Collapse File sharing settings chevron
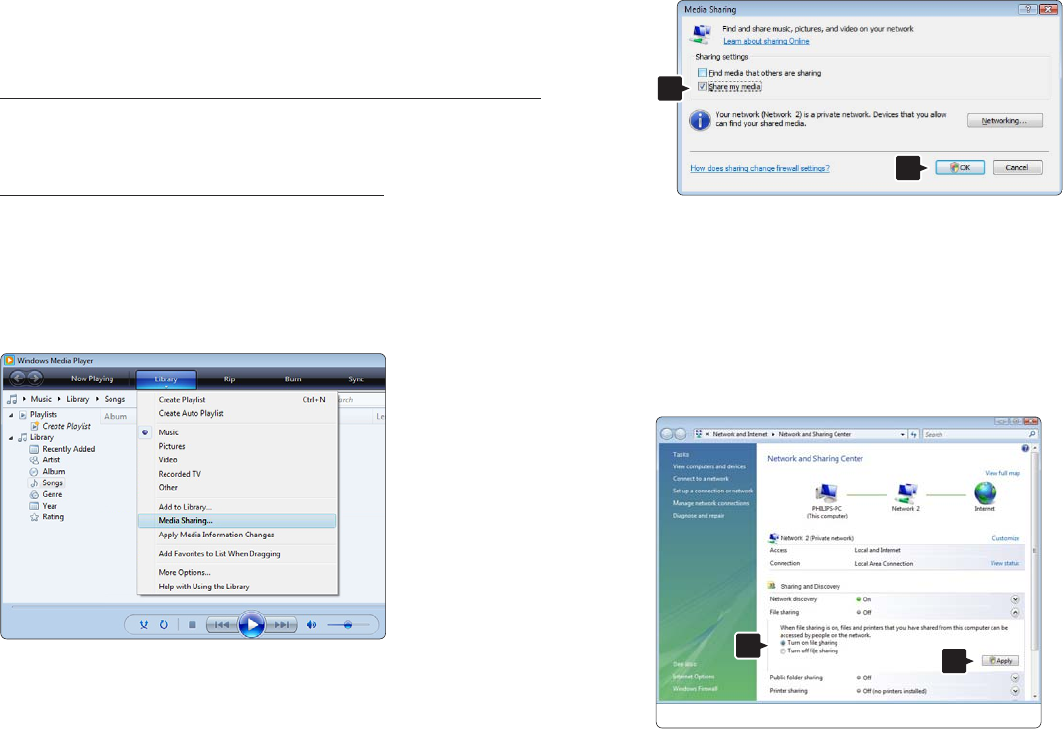 coord(1015,612)
